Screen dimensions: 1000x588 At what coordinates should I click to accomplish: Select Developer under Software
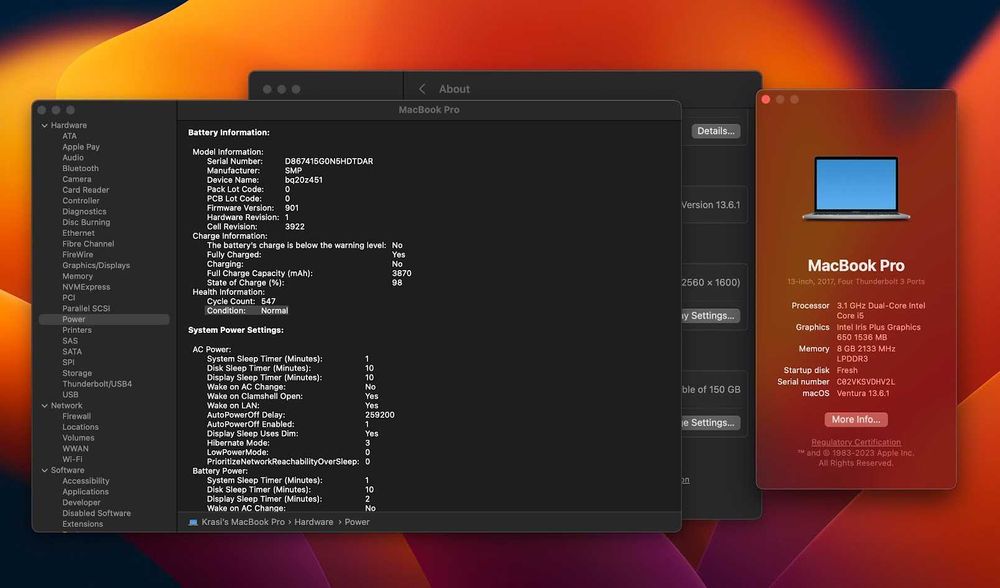[81, 503]
